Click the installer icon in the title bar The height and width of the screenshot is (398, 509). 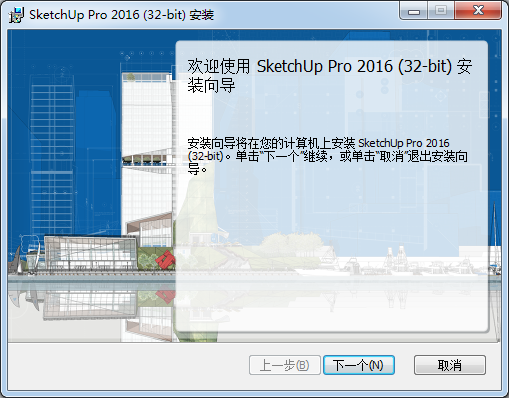pos(16,15)
